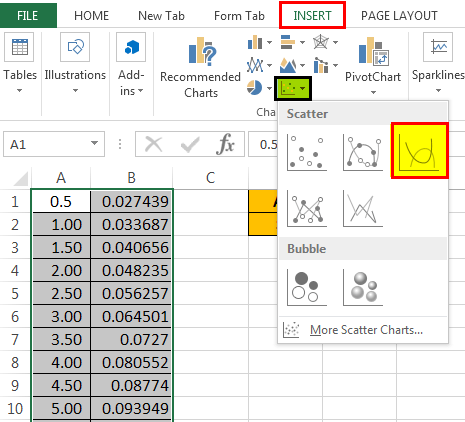
Task: Insert a line chart
Action: 255,65
